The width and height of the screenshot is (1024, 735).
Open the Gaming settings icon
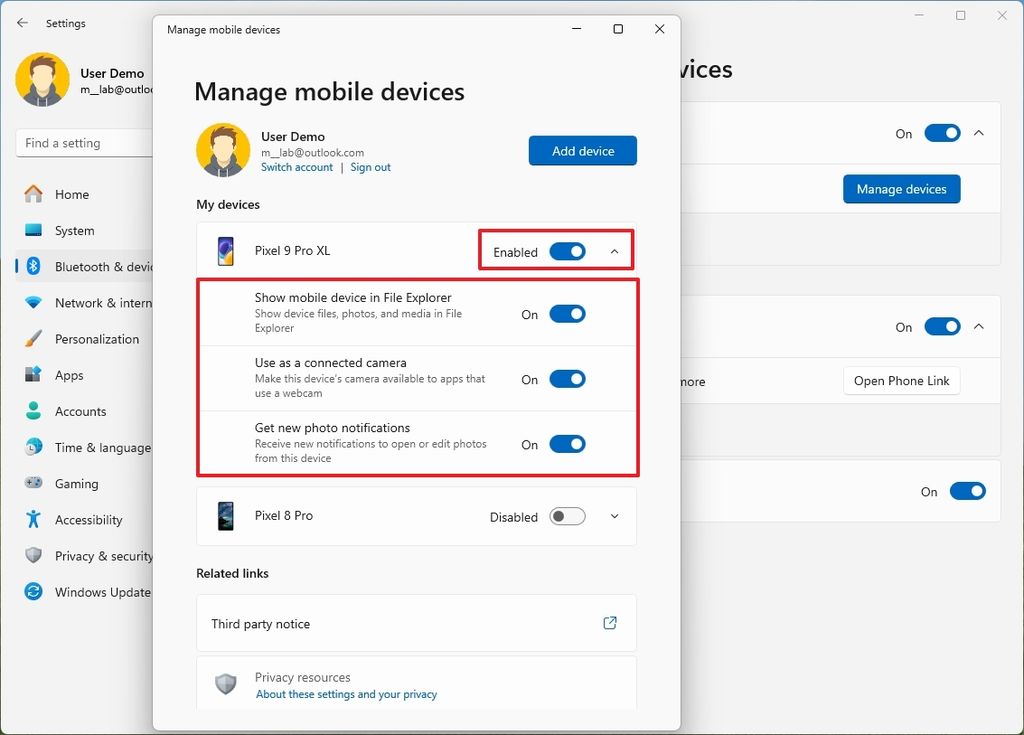[x=33, y=483]
